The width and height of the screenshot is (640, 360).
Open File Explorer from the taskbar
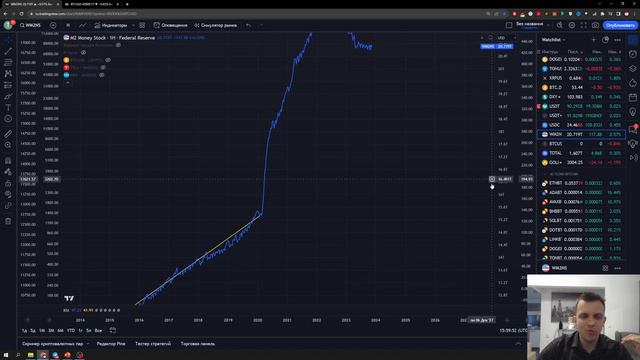(x=31, y=355)
